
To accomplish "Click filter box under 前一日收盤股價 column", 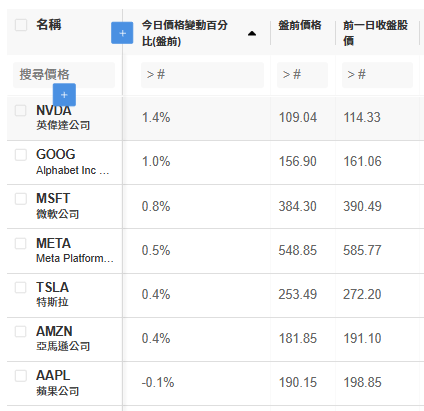I will tap(377, 75).
